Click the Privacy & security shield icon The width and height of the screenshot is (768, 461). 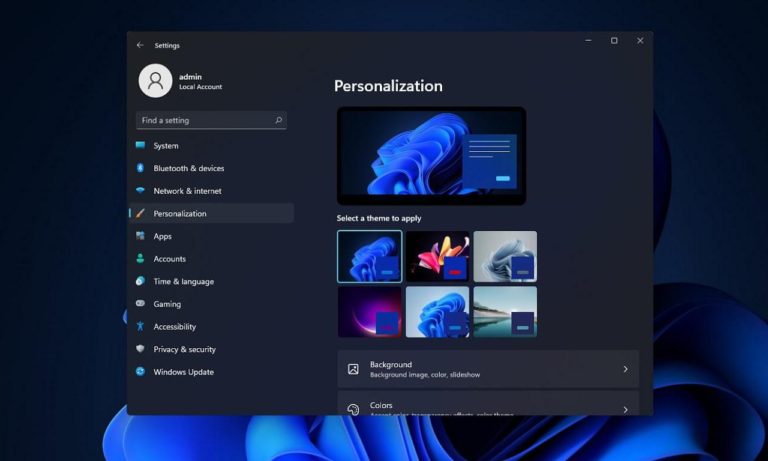click(140, 349)
